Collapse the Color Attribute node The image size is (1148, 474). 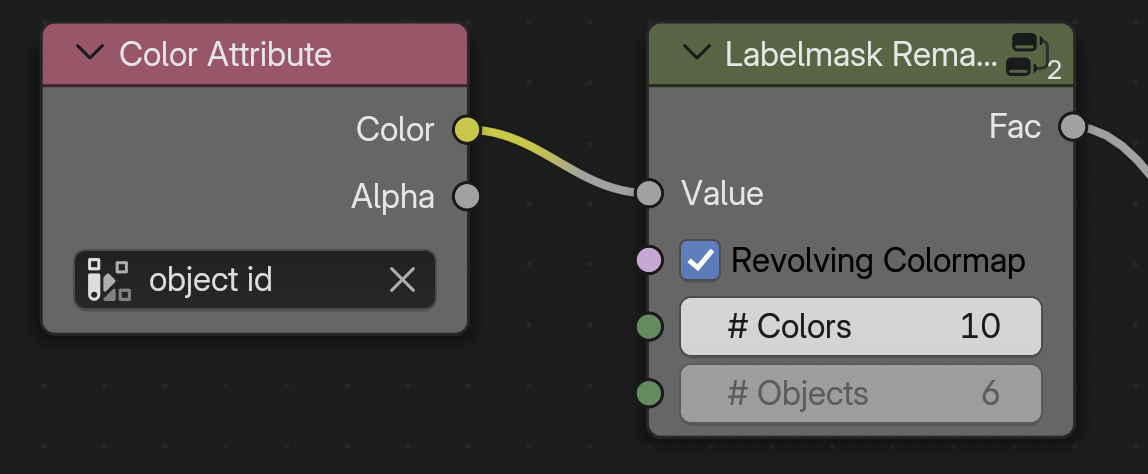(90, 53)
